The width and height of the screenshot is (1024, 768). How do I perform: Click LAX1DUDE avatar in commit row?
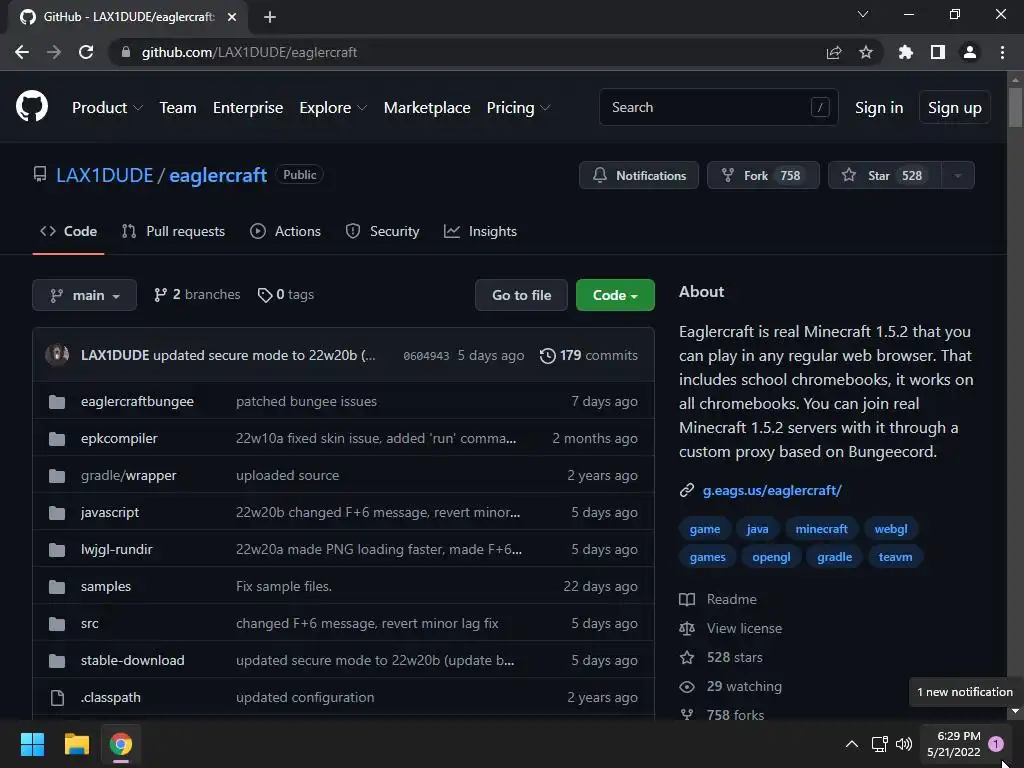[57, 355]
